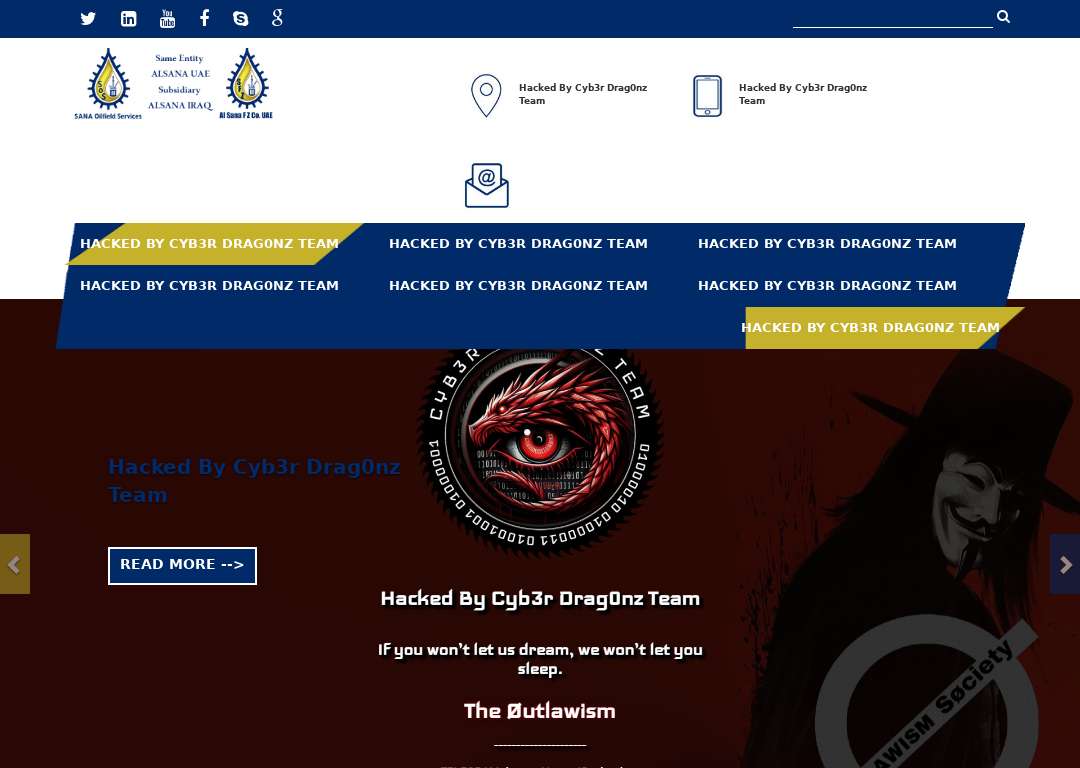This screenshot has width=1080, height=768.
Task: Click the email envelope icon
Action: coord(487,185)
